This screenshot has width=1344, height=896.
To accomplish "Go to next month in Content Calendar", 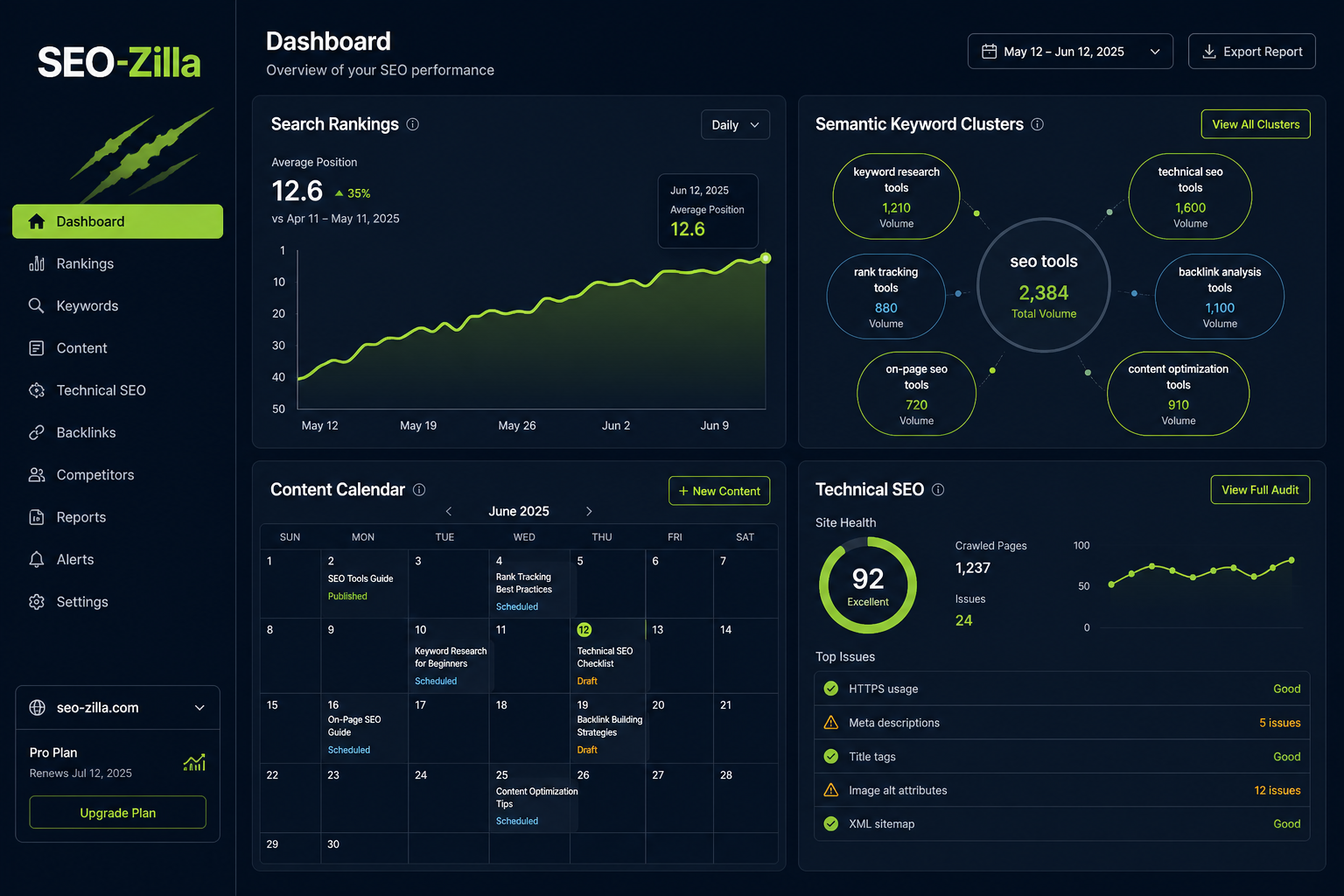I will point(589,511).
